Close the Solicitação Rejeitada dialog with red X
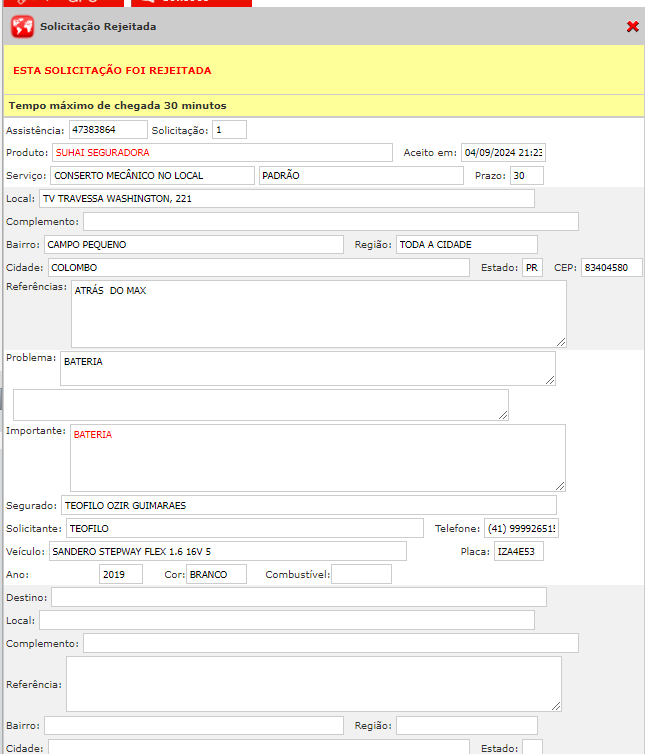Viewport: 651px width, 754px height. [633, 26]
